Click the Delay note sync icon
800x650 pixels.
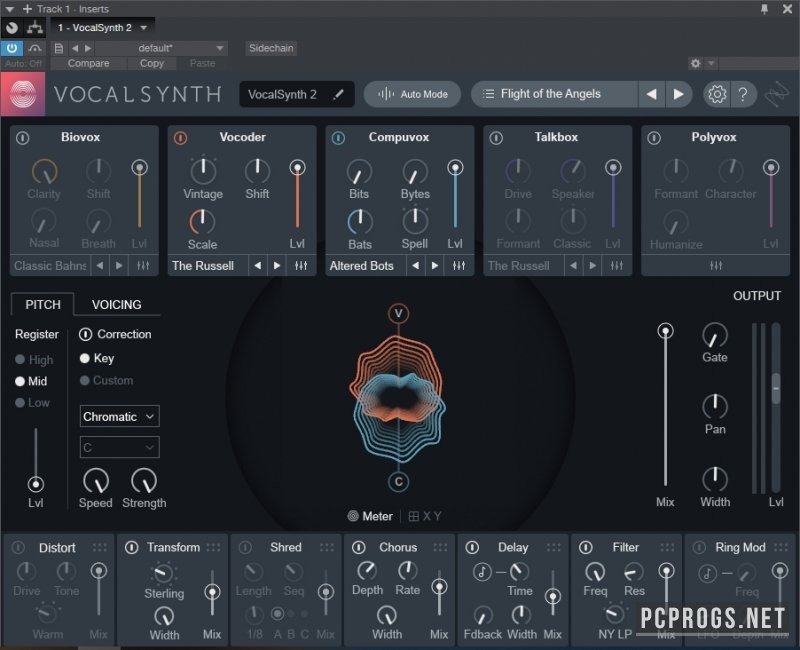pos(482,572)
